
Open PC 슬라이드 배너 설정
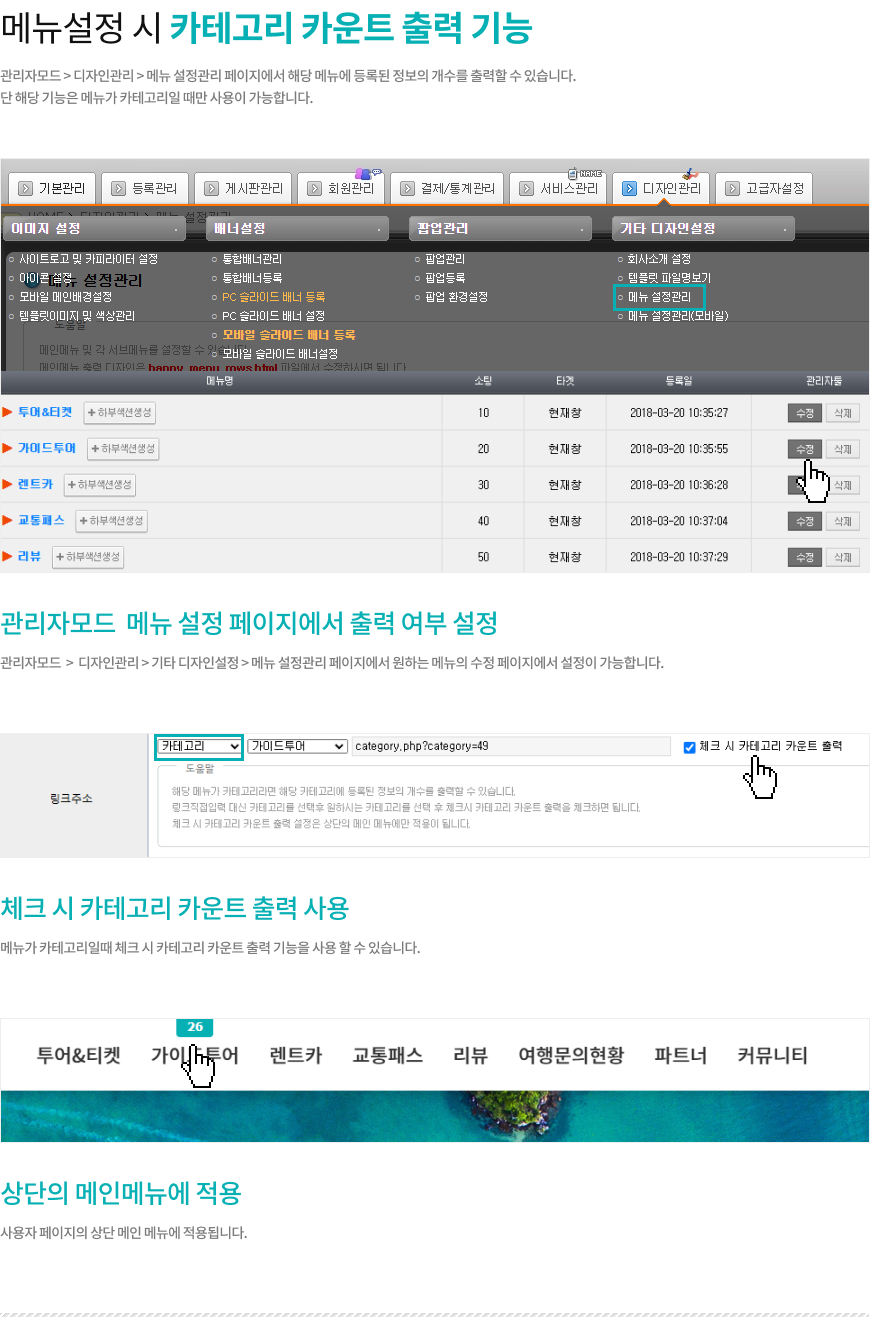pos(274,316)
